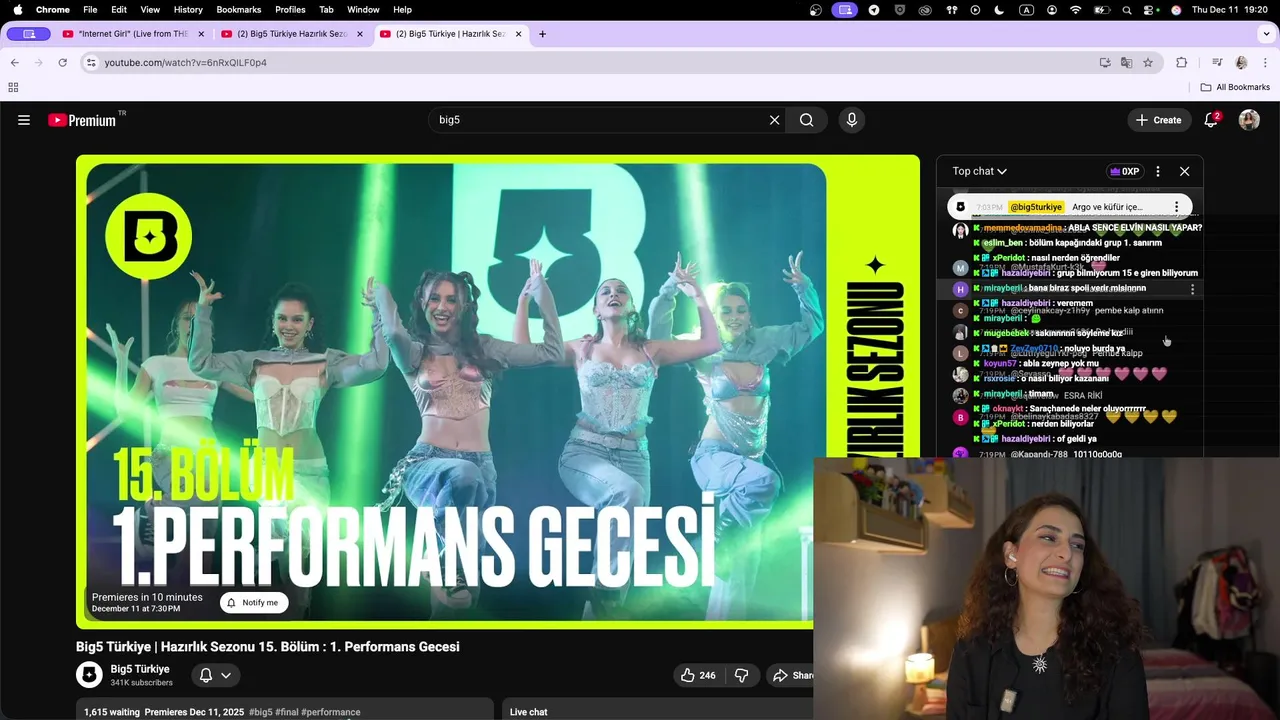Open #performance hashtag link
Screen dimensions: 1280x720
point(330,713)
